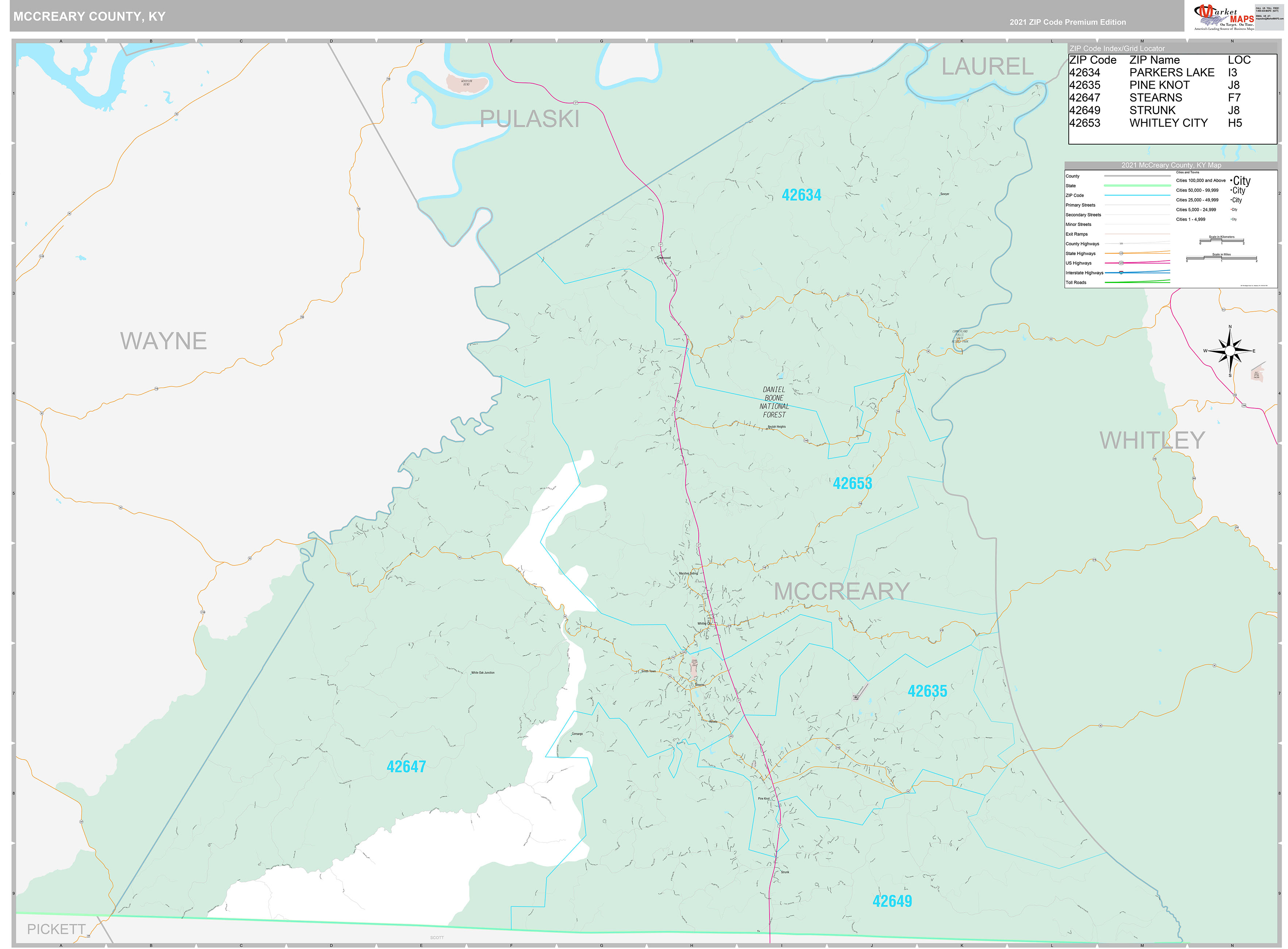1288x949 pixels.
Task: Expand the 2021 McCreary County, KY Map legend header
Action: click(1172, 165)
